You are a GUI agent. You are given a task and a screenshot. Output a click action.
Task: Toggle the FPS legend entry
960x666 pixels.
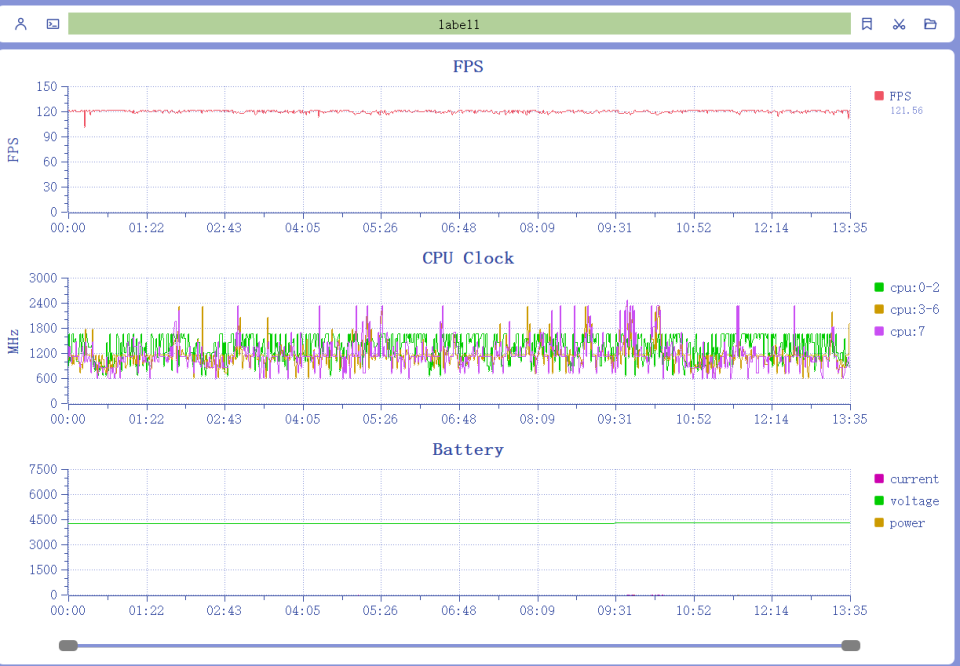[893, 96]
